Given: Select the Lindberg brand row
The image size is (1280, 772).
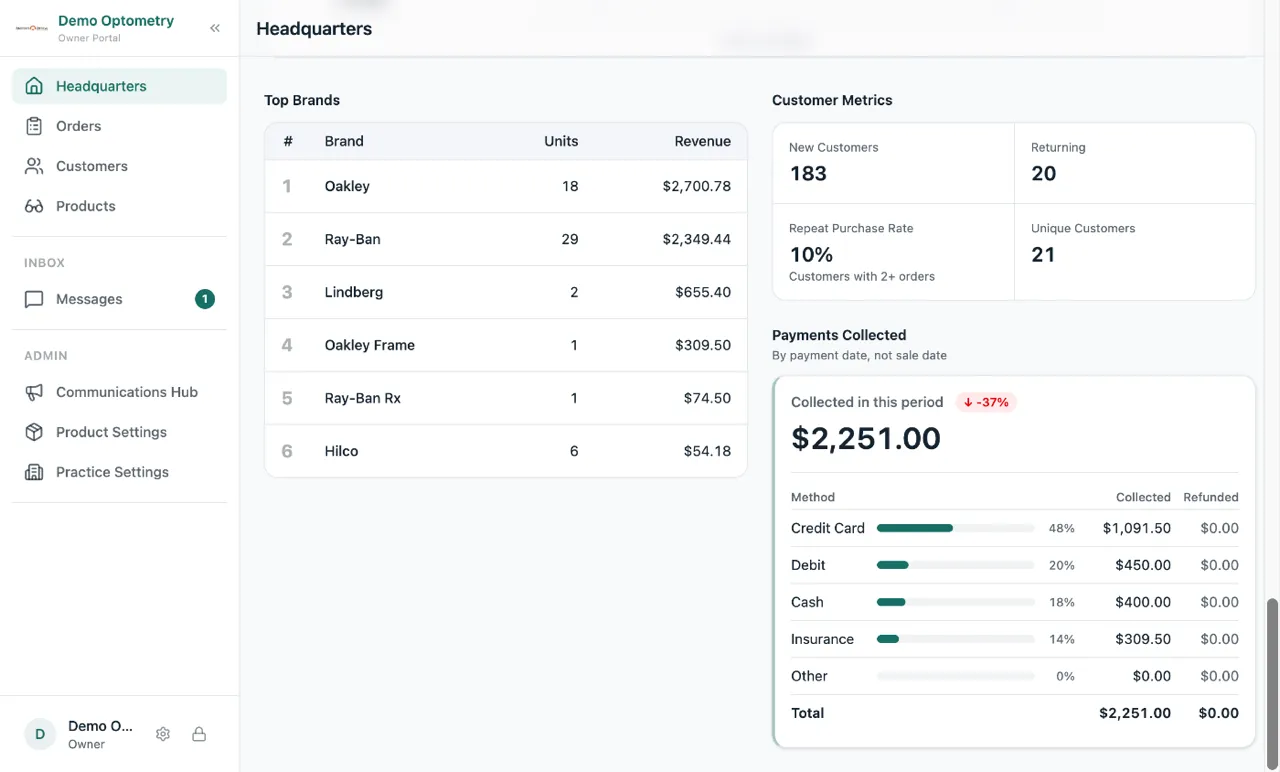Looking at the screenshot, I should (506, 292).
